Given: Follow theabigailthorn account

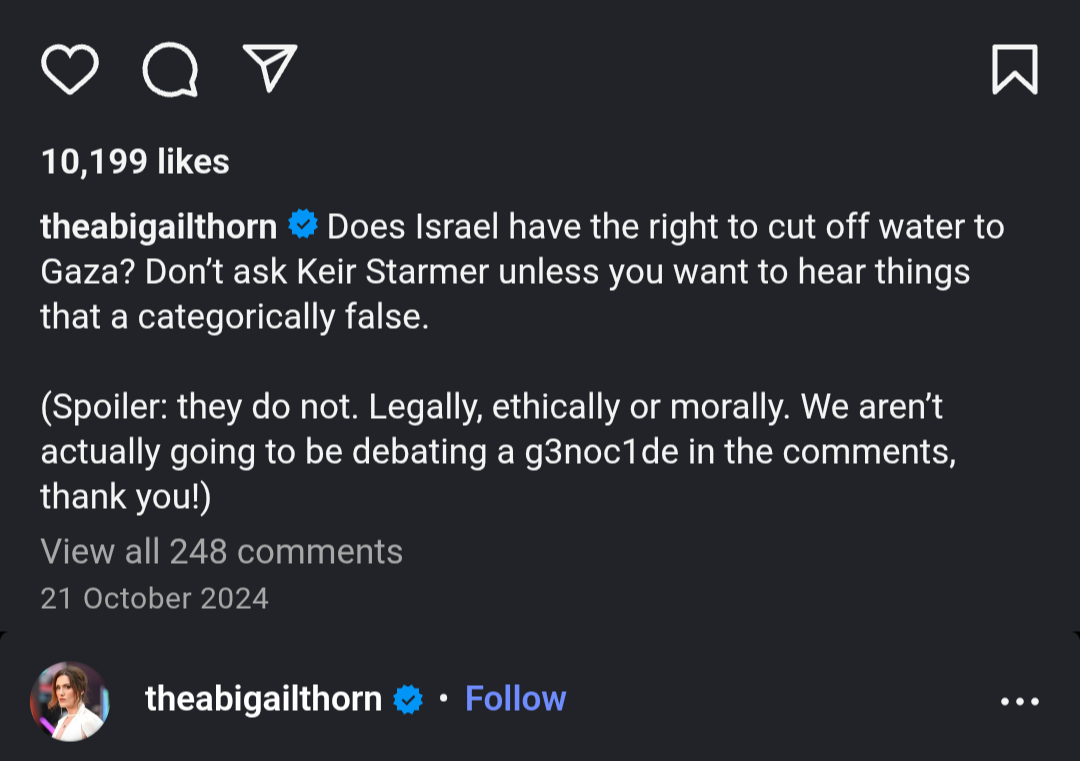Looking at the screenshot, I should pos(515,698).
